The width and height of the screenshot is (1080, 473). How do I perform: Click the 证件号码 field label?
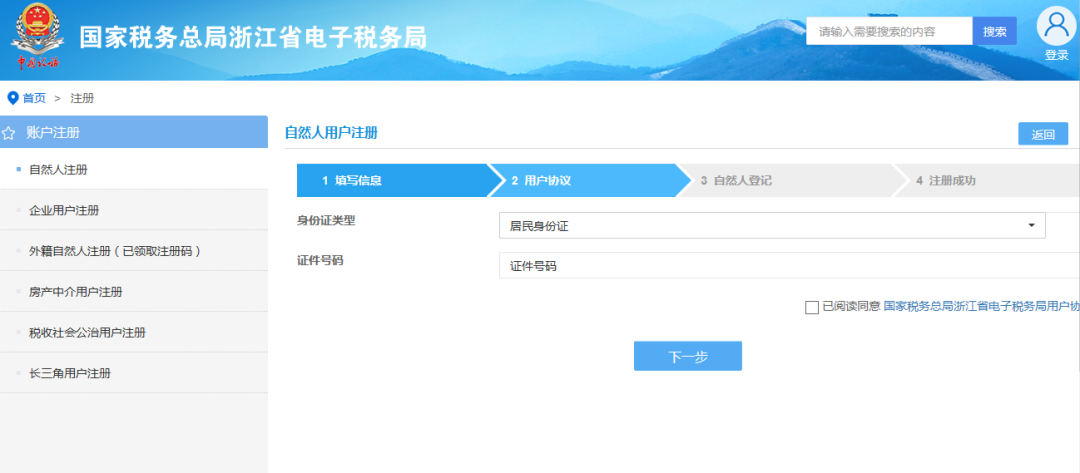click(x=320, y=261)
